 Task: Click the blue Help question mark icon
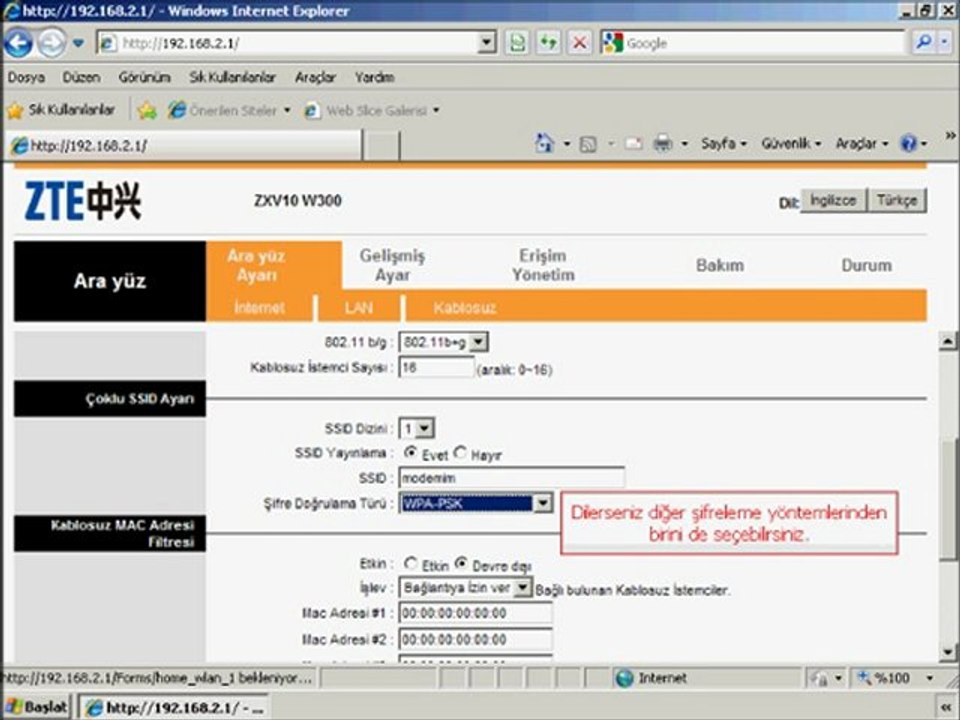[909, 144]
